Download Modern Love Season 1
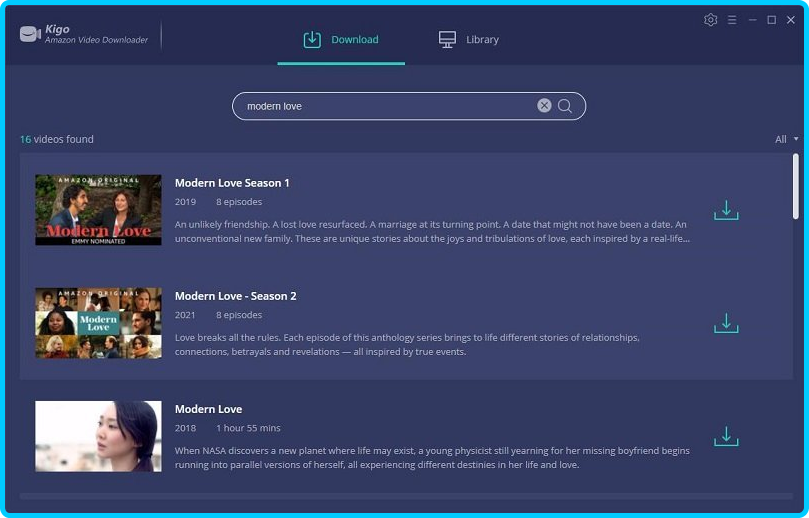The width and height of the screenshot is (809, 518). tap(726, 210)
